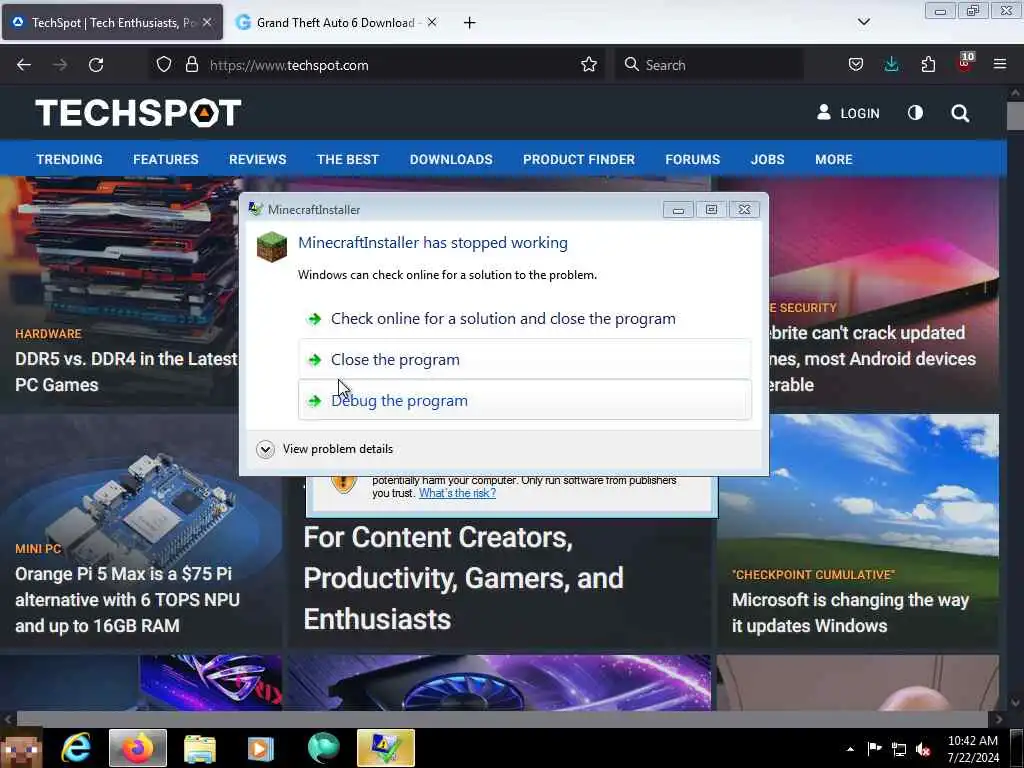The image size is (1024, 768).
Task: Open the extensions puzzle icon
Action: point(928,64)
